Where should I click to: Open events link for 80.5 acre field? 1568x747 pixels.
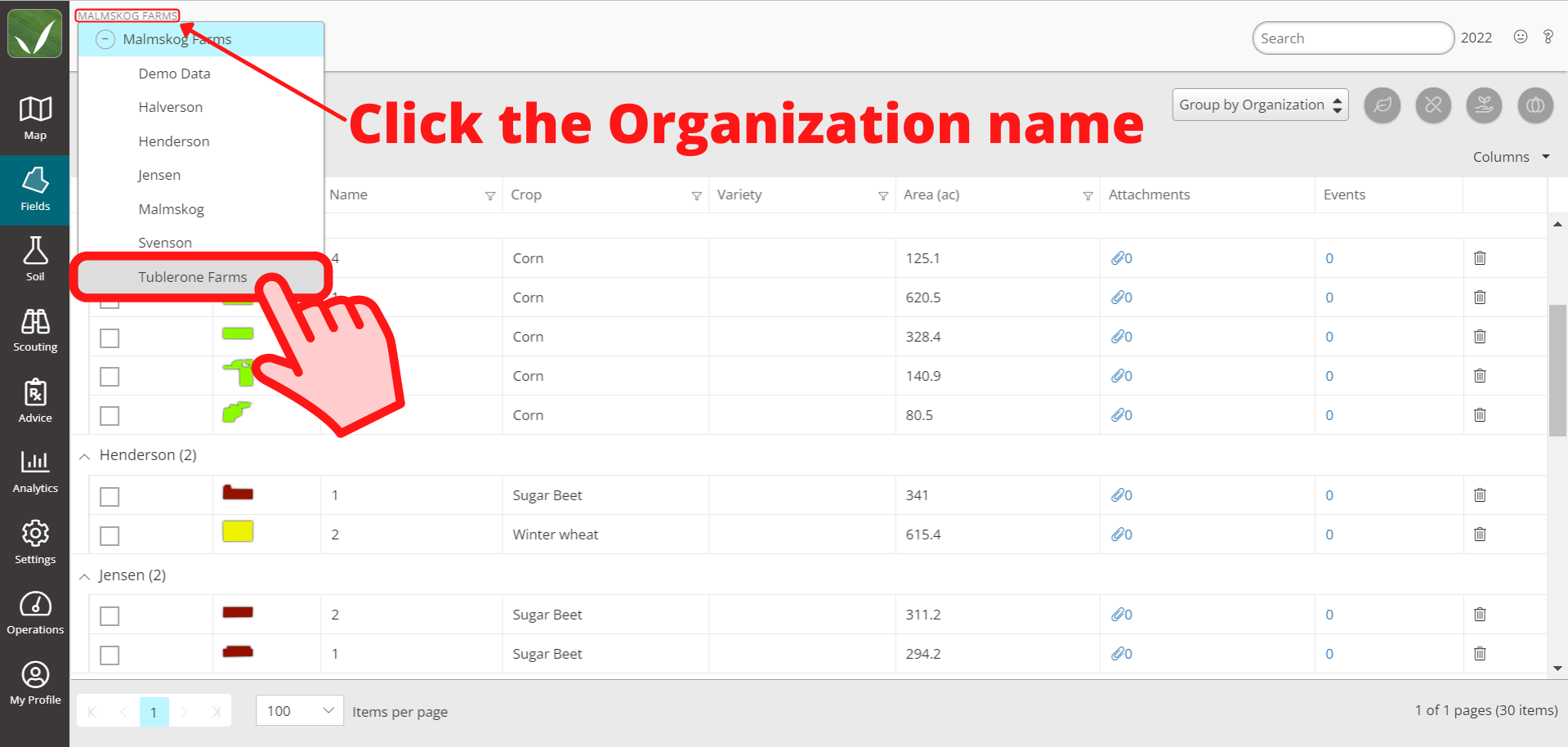tap(1329, 415)
